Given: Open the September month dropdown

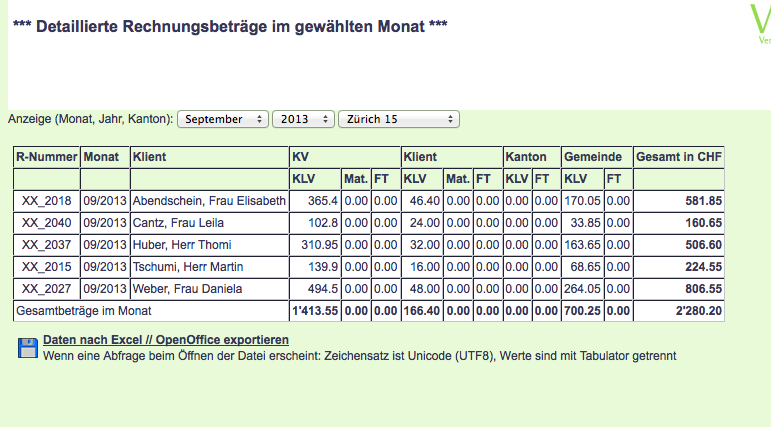Looking at the screenshot, I should coord(223,119).
